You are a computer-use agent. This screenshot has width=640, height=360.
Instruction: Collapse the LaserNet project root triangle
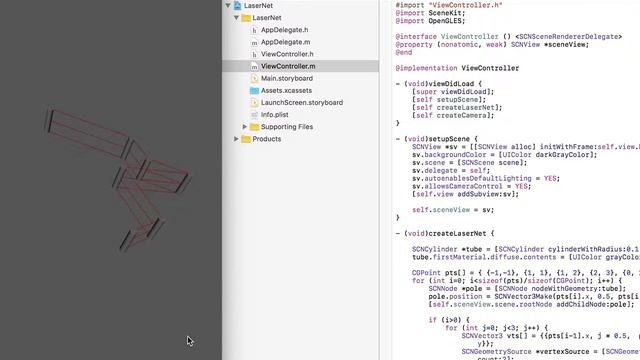(228, 6)
